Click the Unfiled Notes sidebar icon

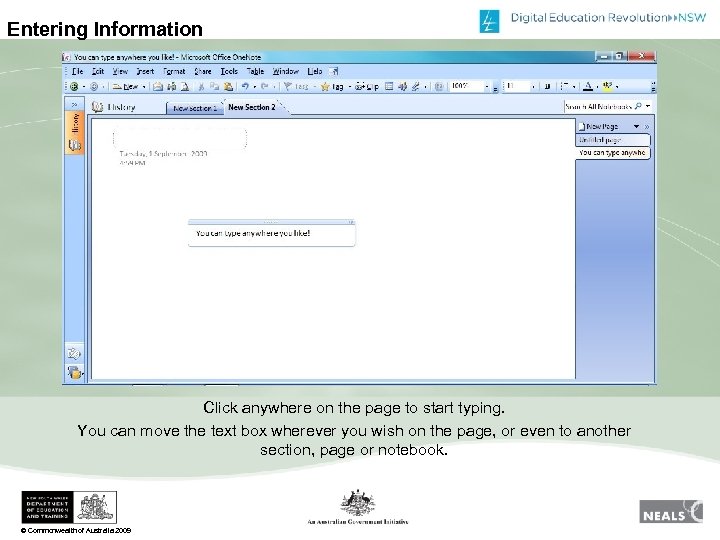tap(74, 354)
